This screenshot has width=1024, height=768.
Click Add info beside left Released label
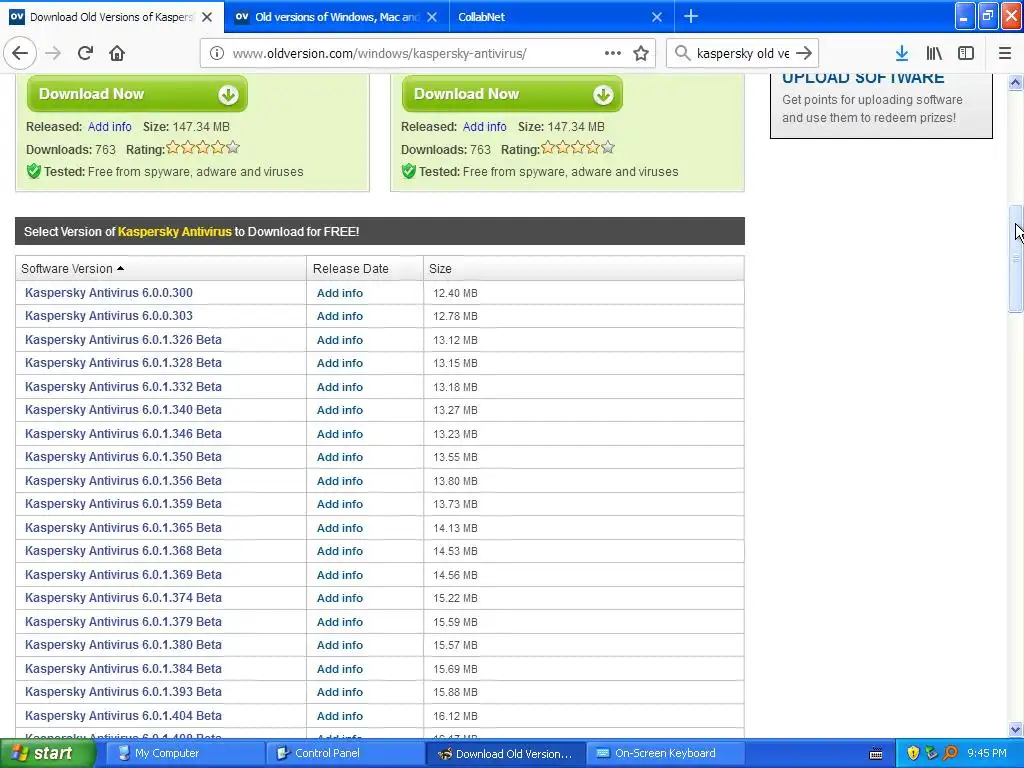click(110, 127)
